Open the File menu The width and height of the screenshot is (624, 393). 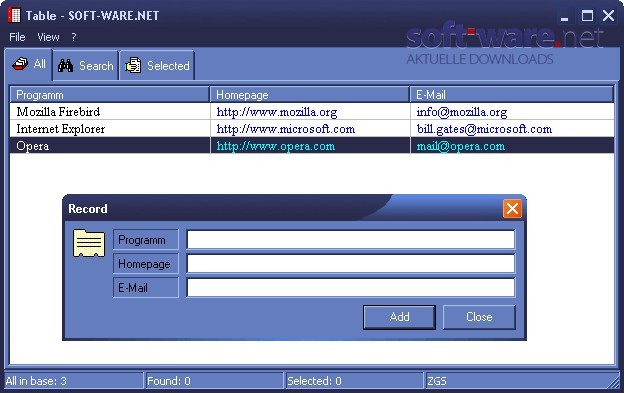pos(17,37)
